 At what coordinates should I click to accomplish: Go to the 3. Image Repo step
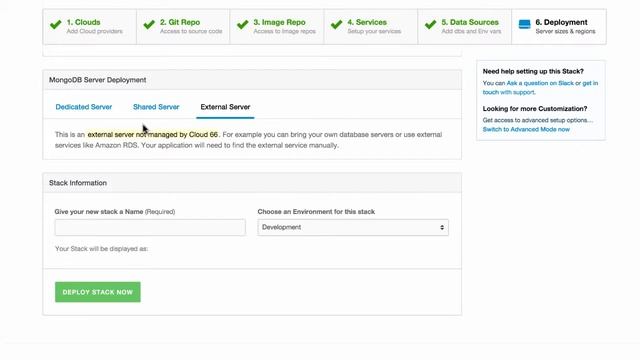[x=277, y=27]
